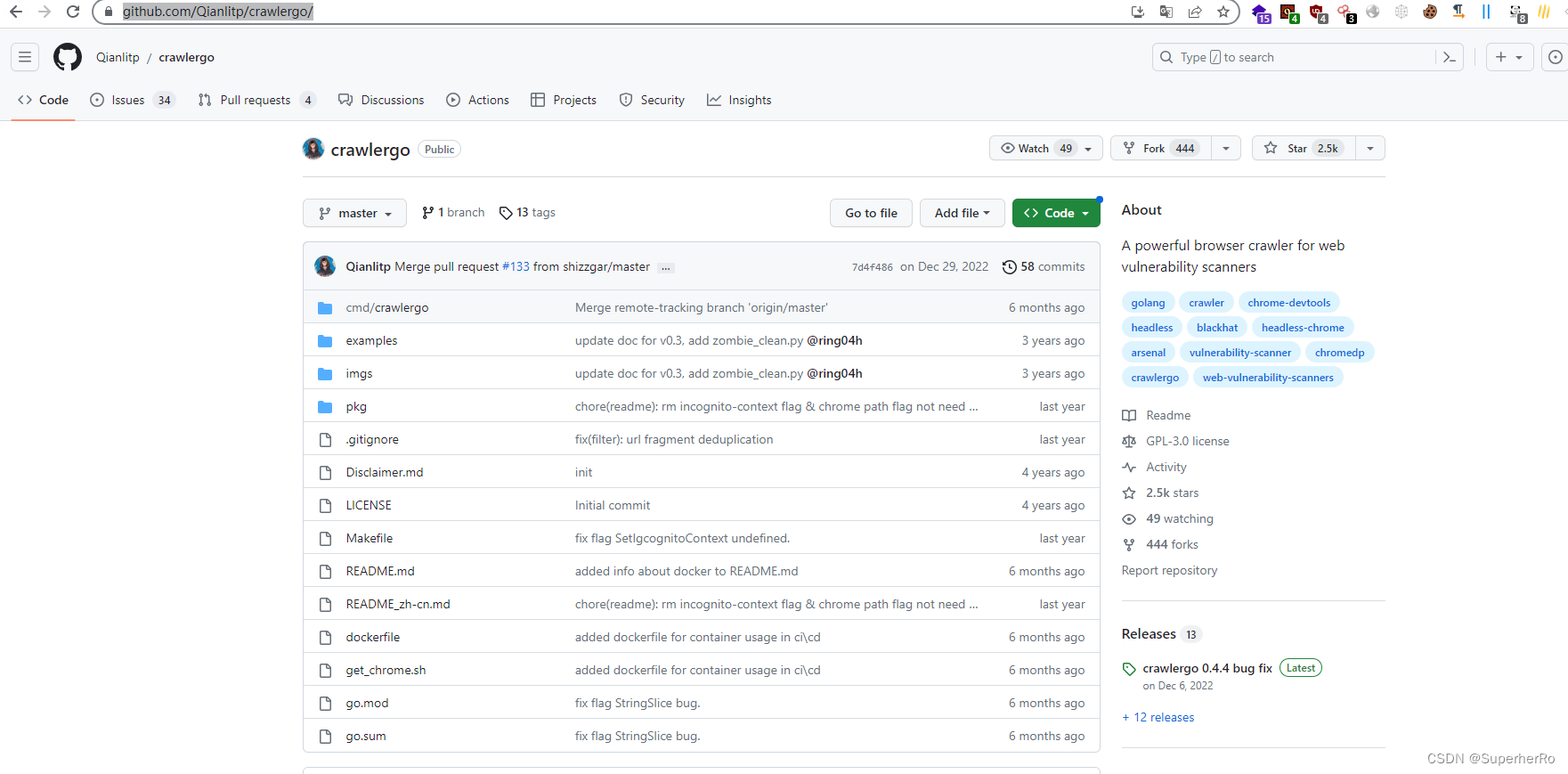Star the crawlergo repository
This screenshot has width=1568, height=774.
(x=1304, y=148)
